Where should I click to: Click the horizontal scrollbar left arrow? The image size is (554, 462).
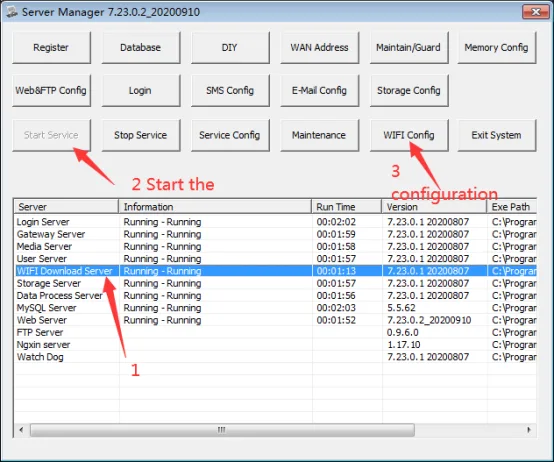pyautogui.click(x=22, y=430)
